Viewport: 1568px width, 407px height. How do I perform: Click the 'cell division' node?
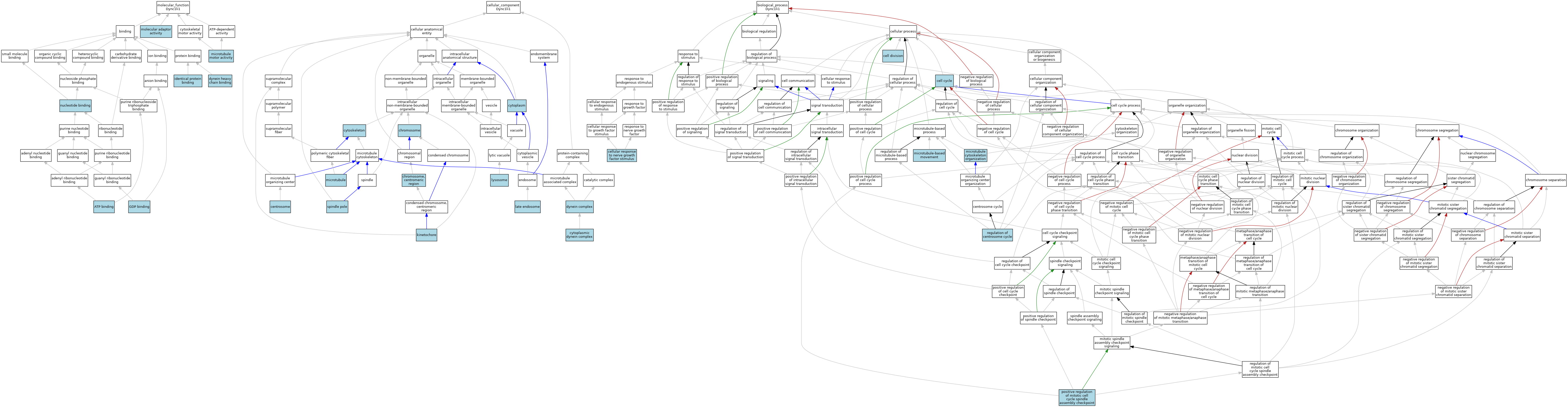click(893, 56)
